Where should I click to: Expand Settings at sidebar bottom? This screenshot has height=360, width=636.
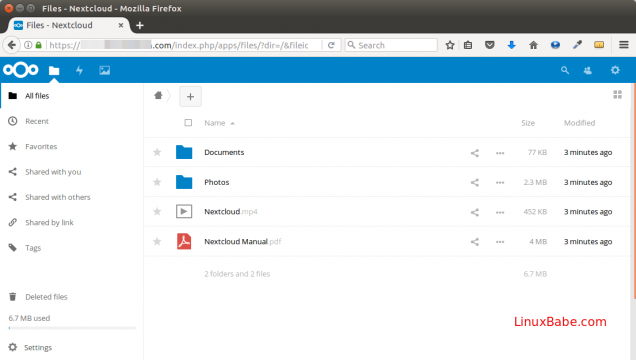(72, 347)
